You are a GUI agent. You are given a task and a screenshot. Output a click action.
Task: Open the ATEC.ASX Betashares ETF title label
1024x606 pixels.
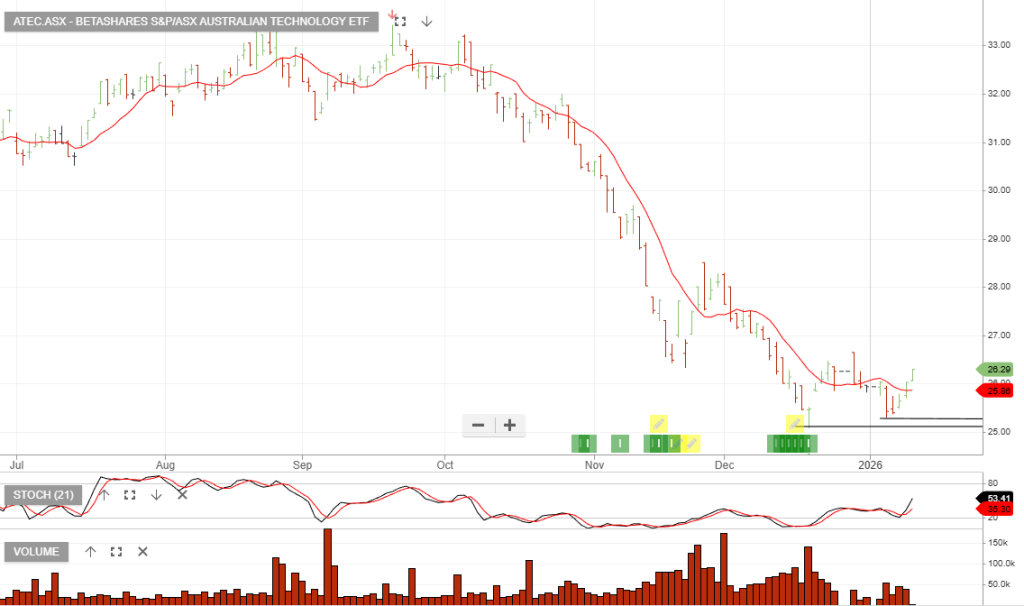pyautogui.click(x=191, y=21)
